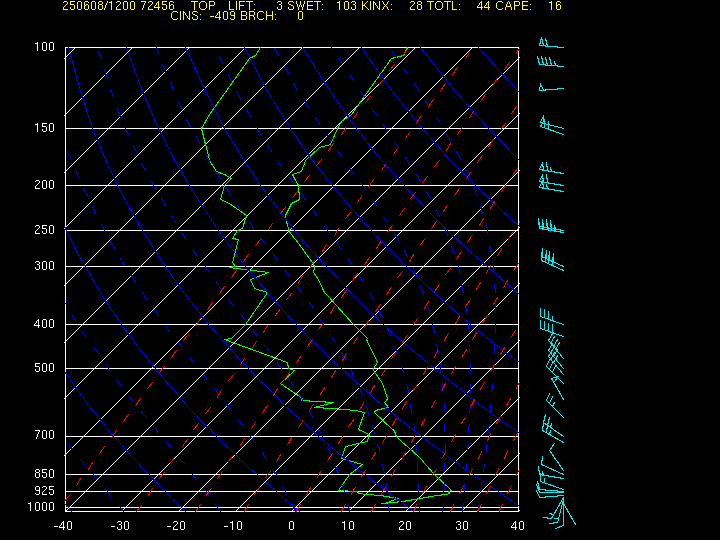Click the 30 temperature axis label
The width and height of the screenshot is (720, 540).
pos(462,526)
